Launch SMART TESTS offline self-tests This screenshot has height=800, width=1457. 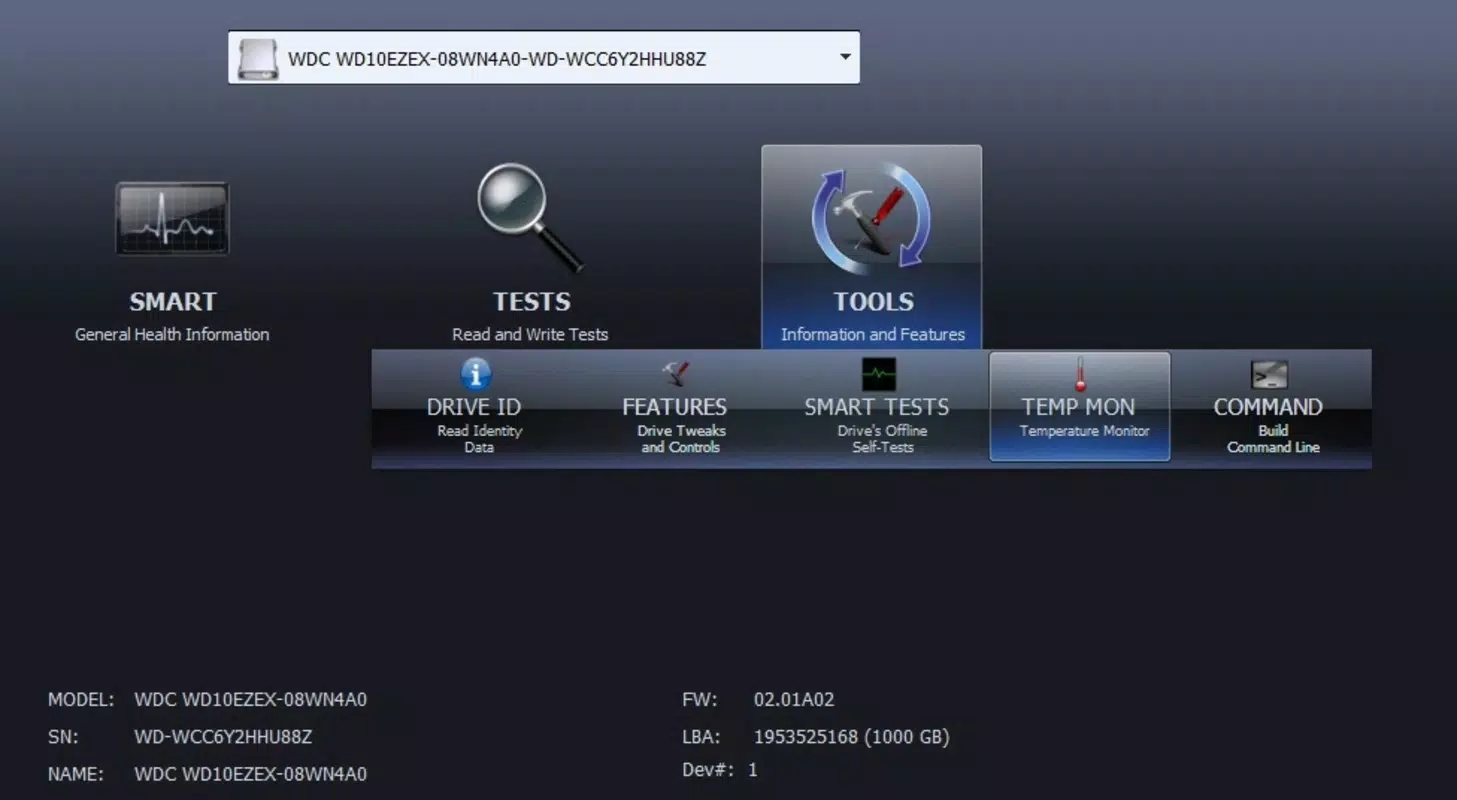tap(877, 407)
